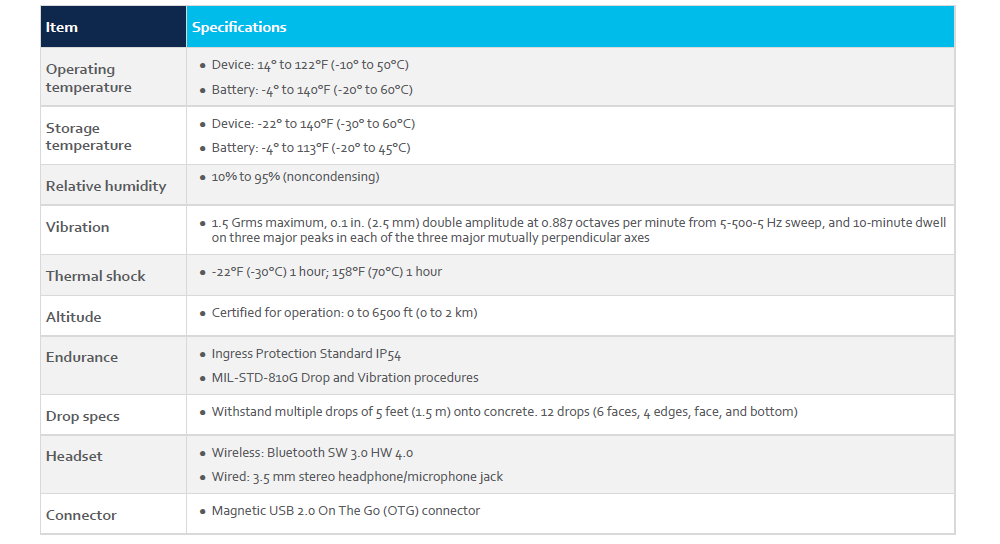Click the 'Ingress Protection Standard IP54' entry
Screen dimensions: 1000x544
coord(306,354)
